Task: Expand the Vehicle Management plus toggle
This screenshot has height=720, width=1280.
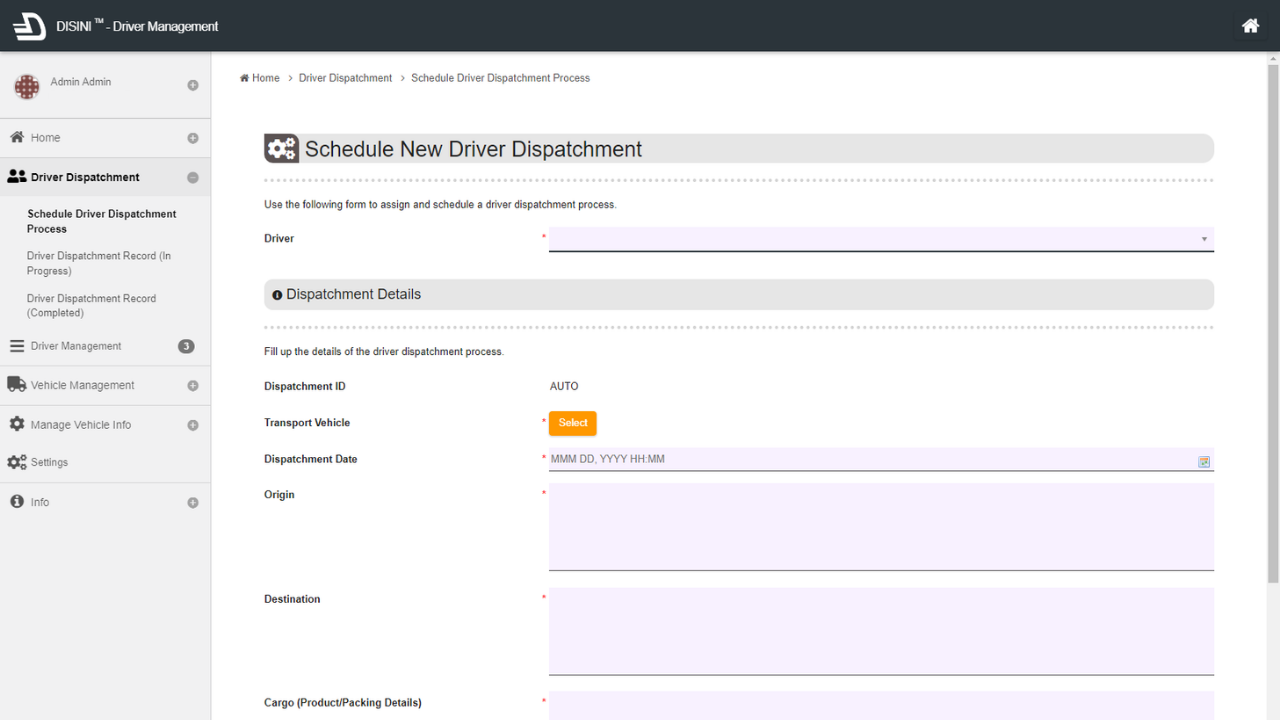Action: 193,386
